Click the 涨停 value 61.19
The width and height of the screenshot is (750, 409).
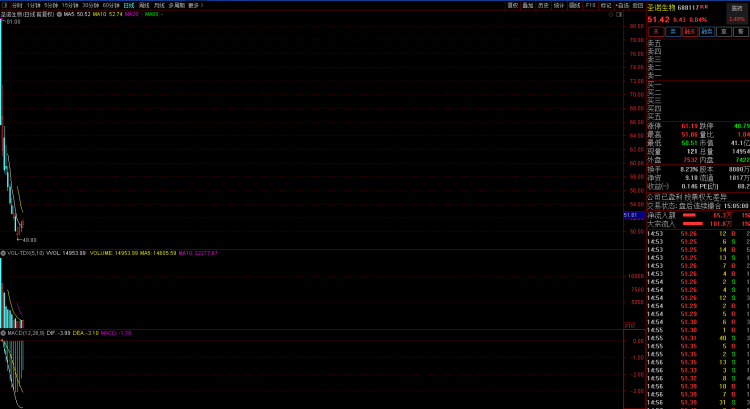689,126
